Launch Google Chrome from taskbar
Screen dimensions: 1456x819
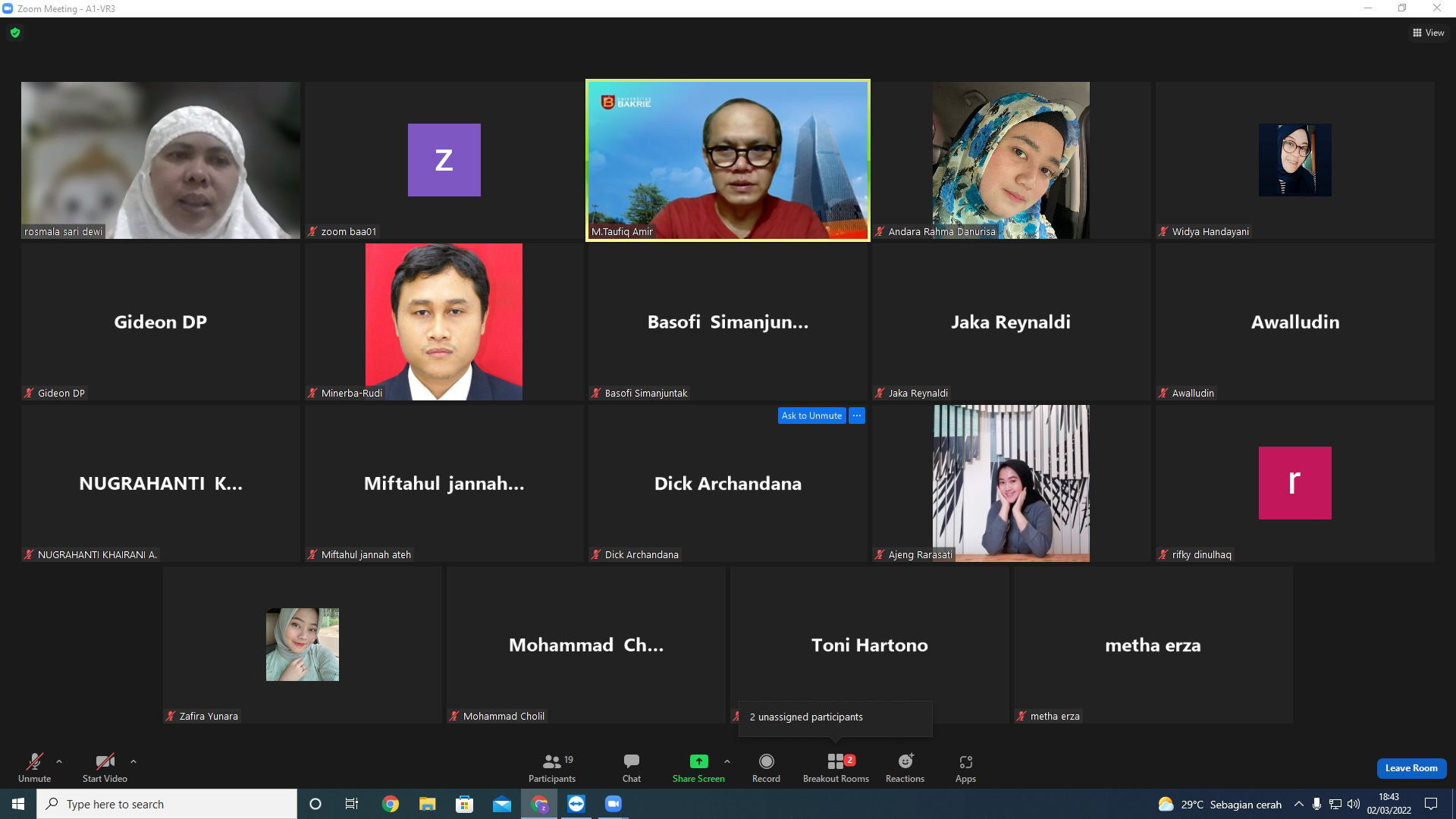[x=391, y=804]
